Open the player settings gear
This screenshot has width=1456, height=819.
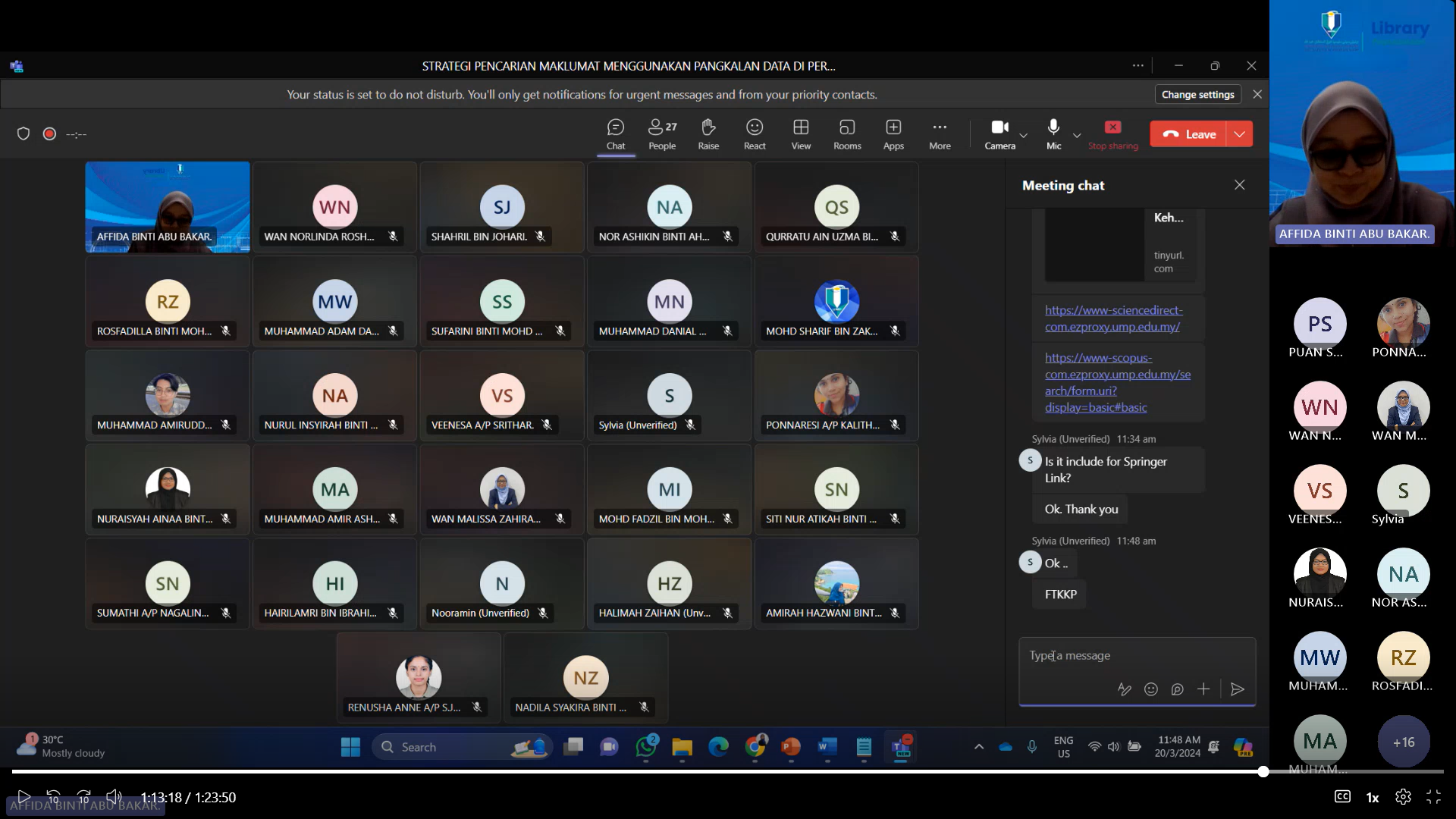point(1403,797)
